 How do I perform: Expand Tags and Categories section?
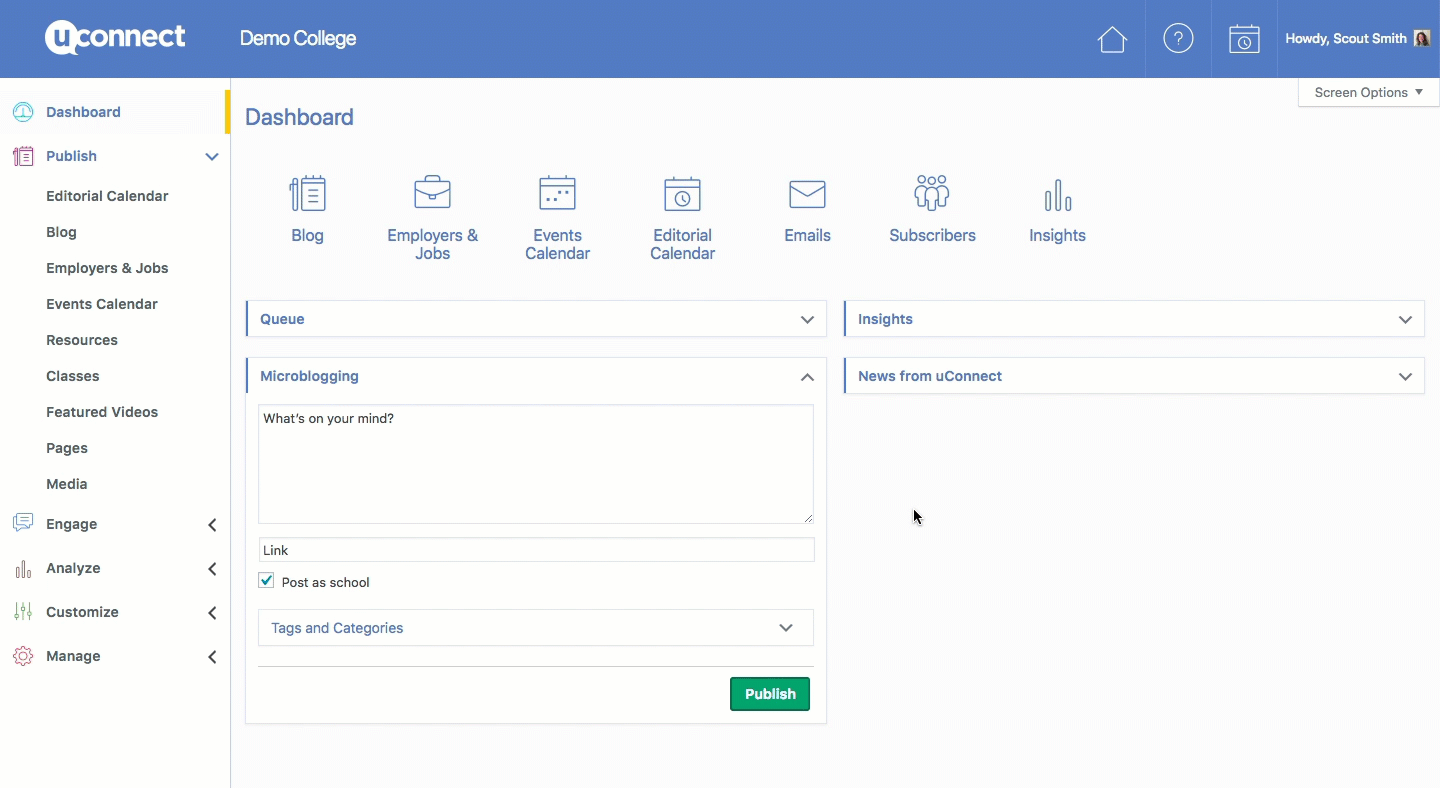pyautogui.click(x=785, y=628)
